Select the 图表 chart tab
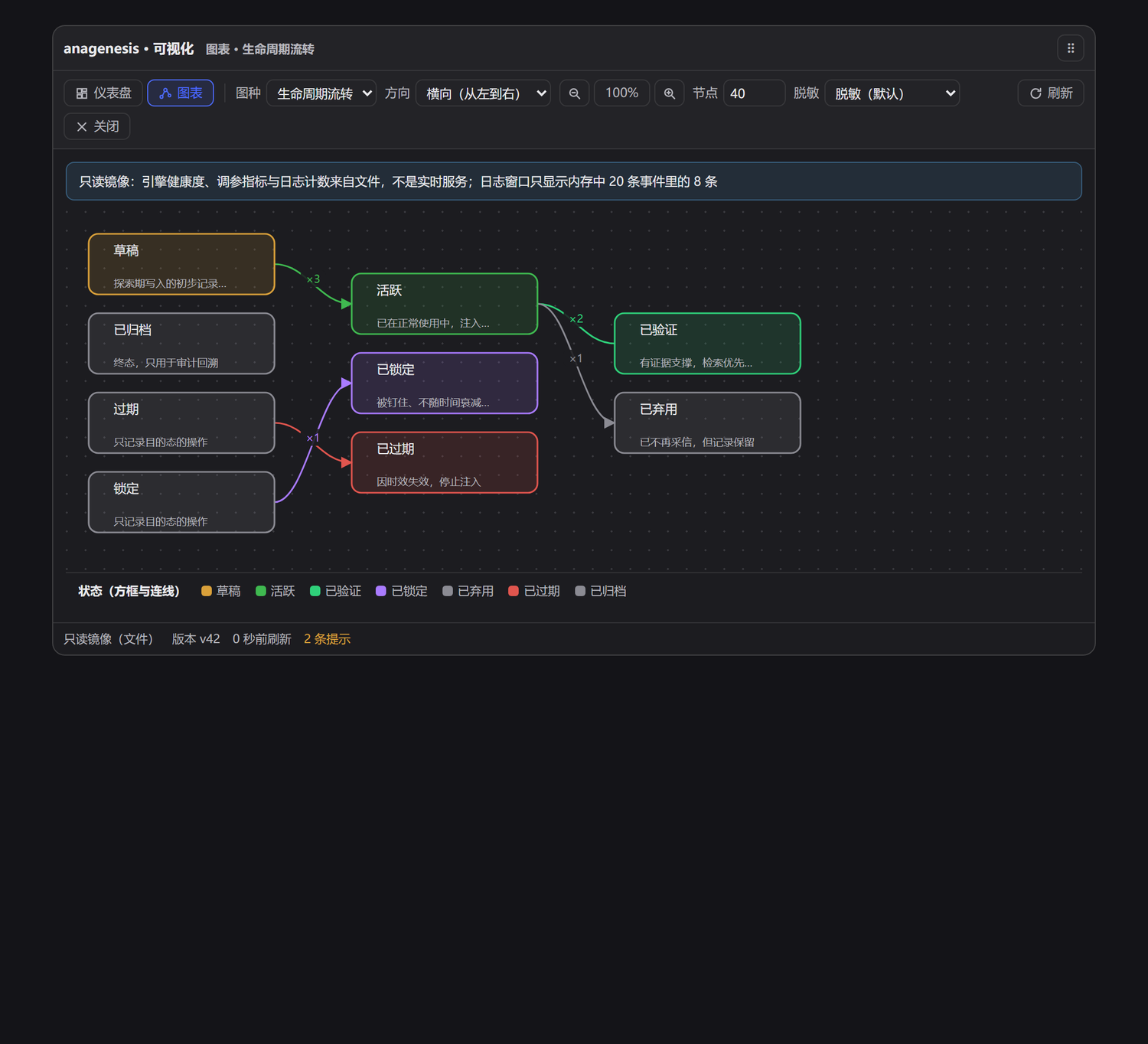The image size is (1148, 1044). point(181,93)
